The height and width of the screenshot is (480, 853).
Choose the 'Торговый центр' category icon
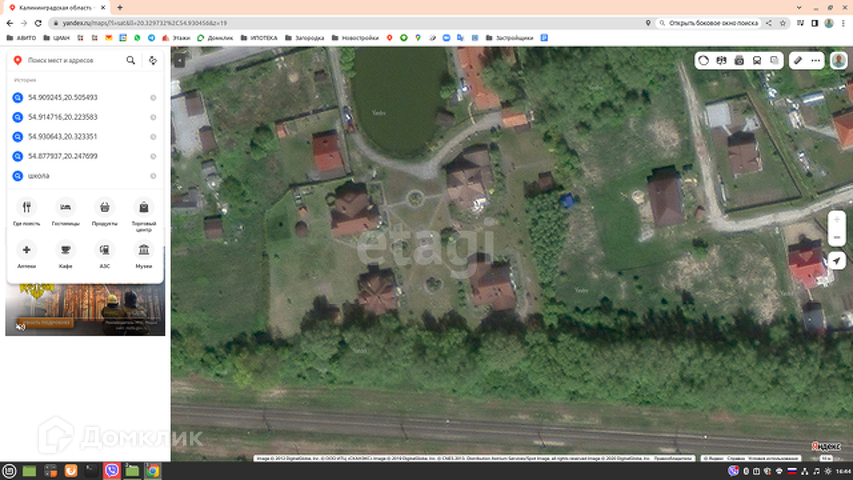[x=144, y=214]
